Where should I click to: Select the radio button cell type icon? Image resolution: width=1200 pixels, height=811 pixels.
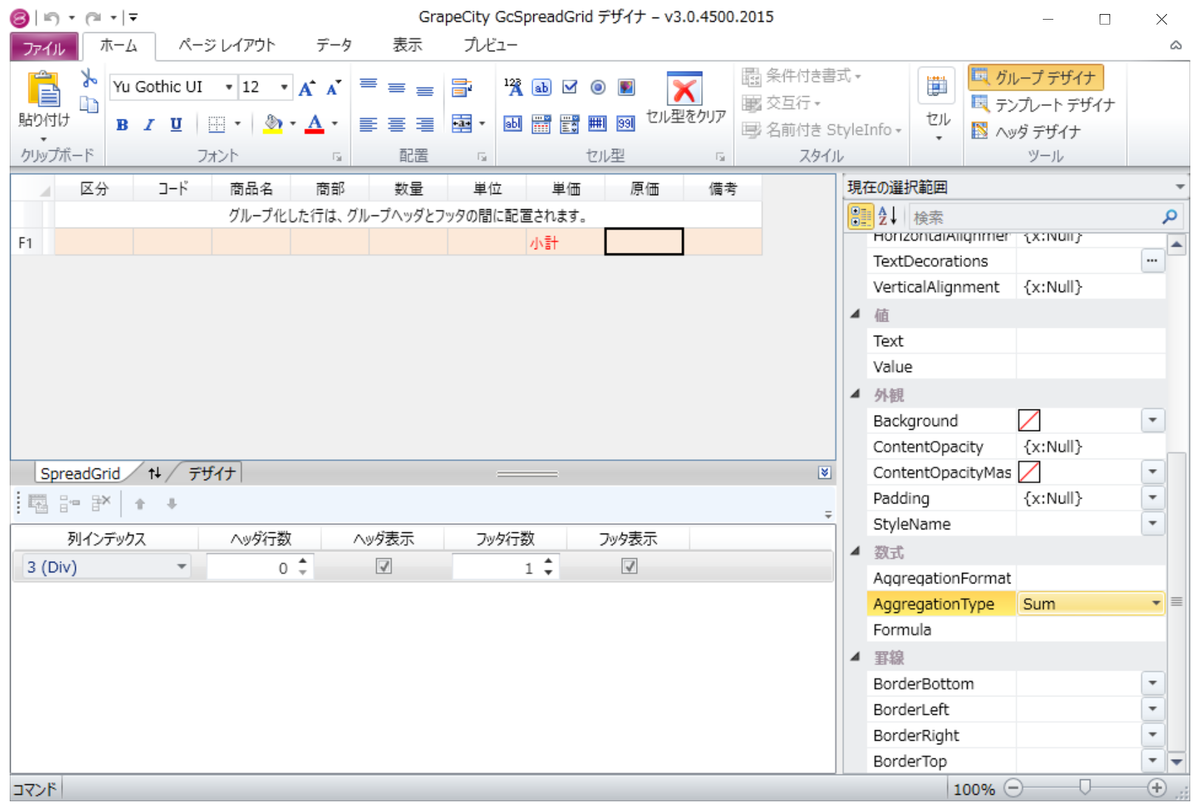click(x=598, y=87)
